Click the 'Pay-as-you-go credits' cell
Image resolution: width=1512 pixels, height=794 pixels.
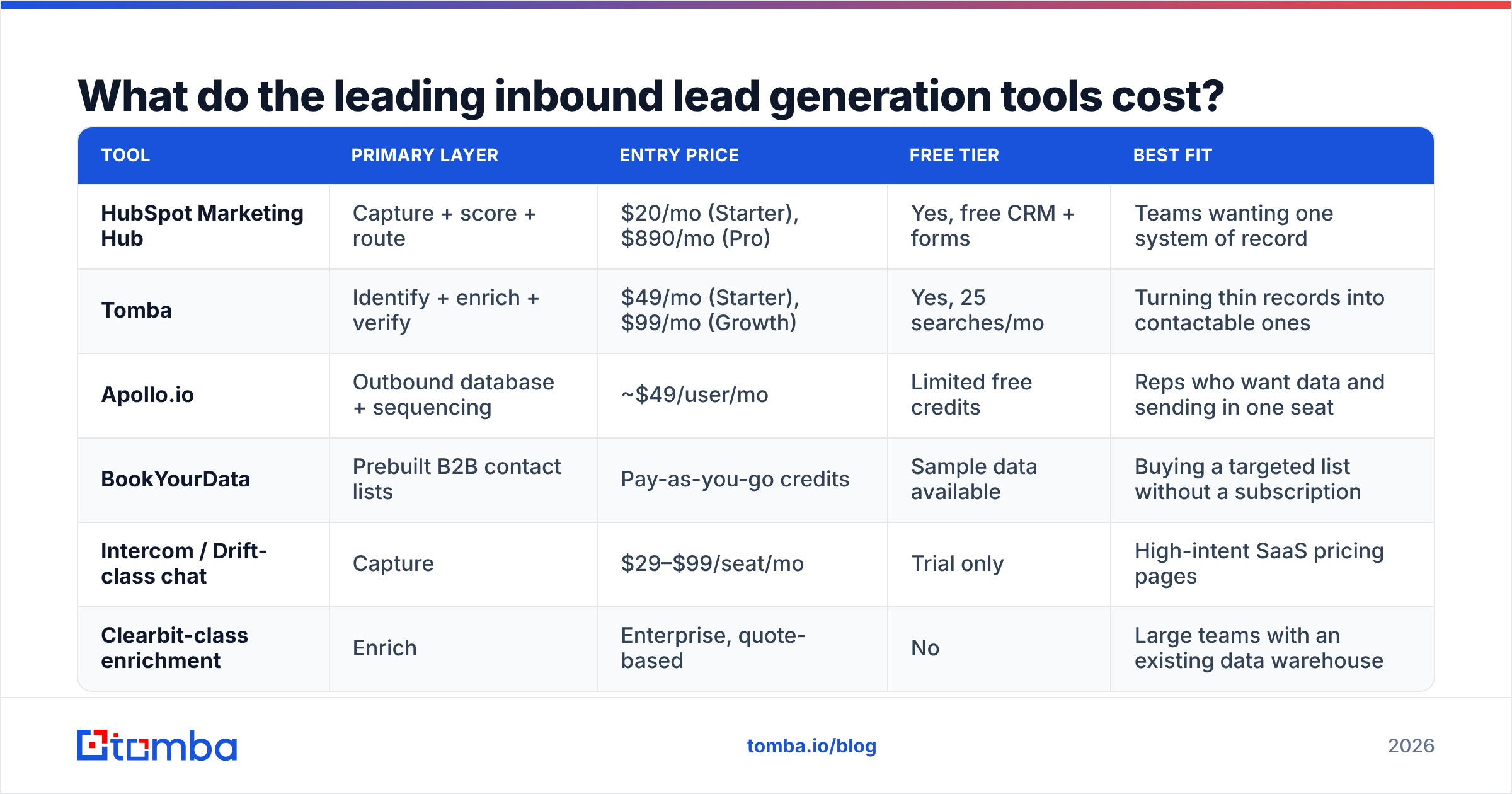743,480
